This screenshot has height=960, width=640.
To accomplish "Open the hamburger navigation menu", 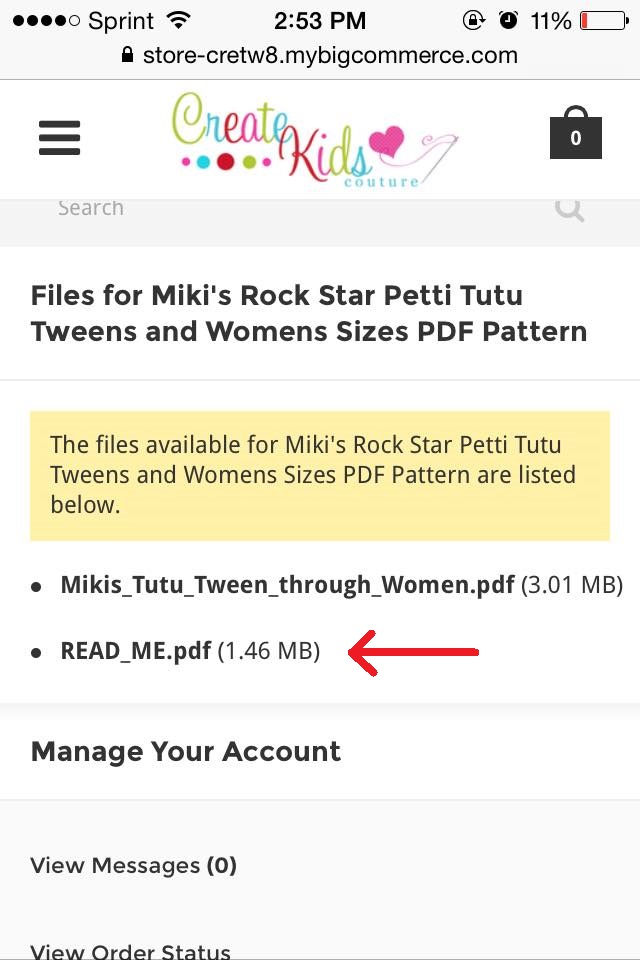I will pos(59,139).
